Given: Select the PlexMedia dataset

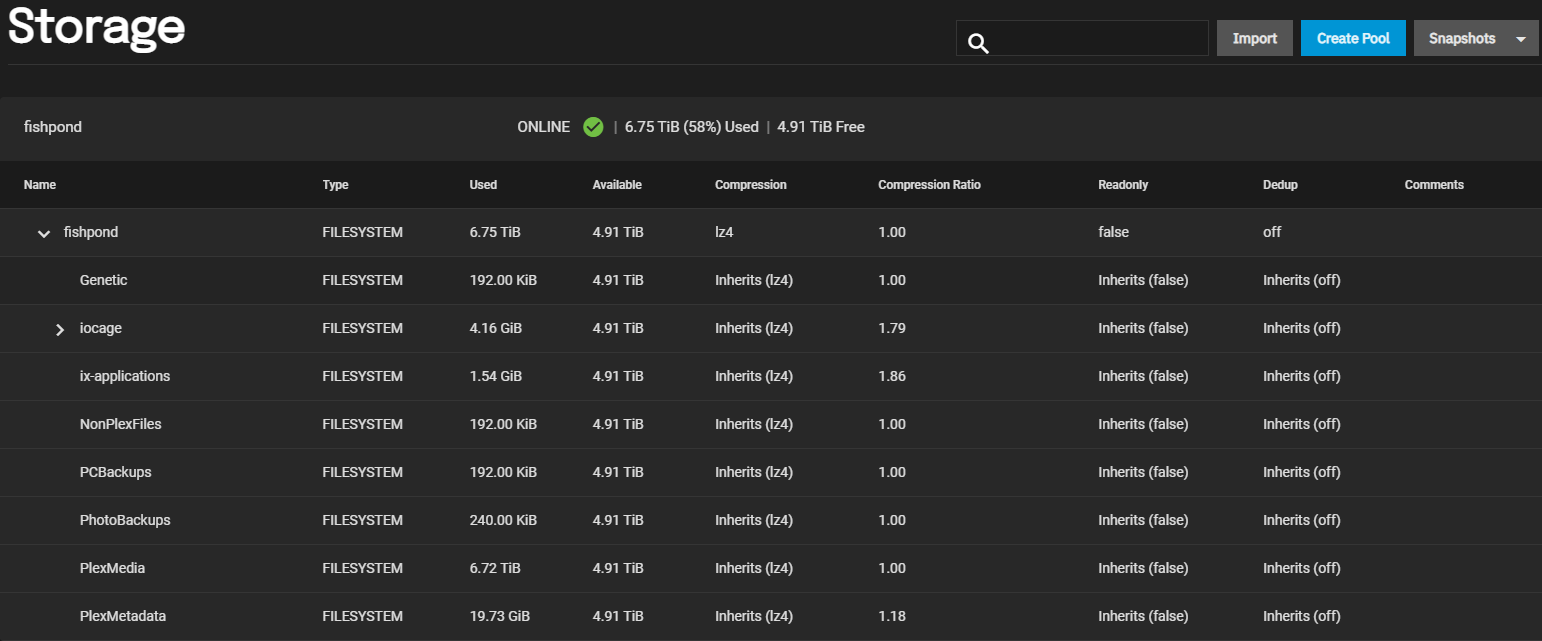Looking at the screenshot, I should [x=112, y=568].
